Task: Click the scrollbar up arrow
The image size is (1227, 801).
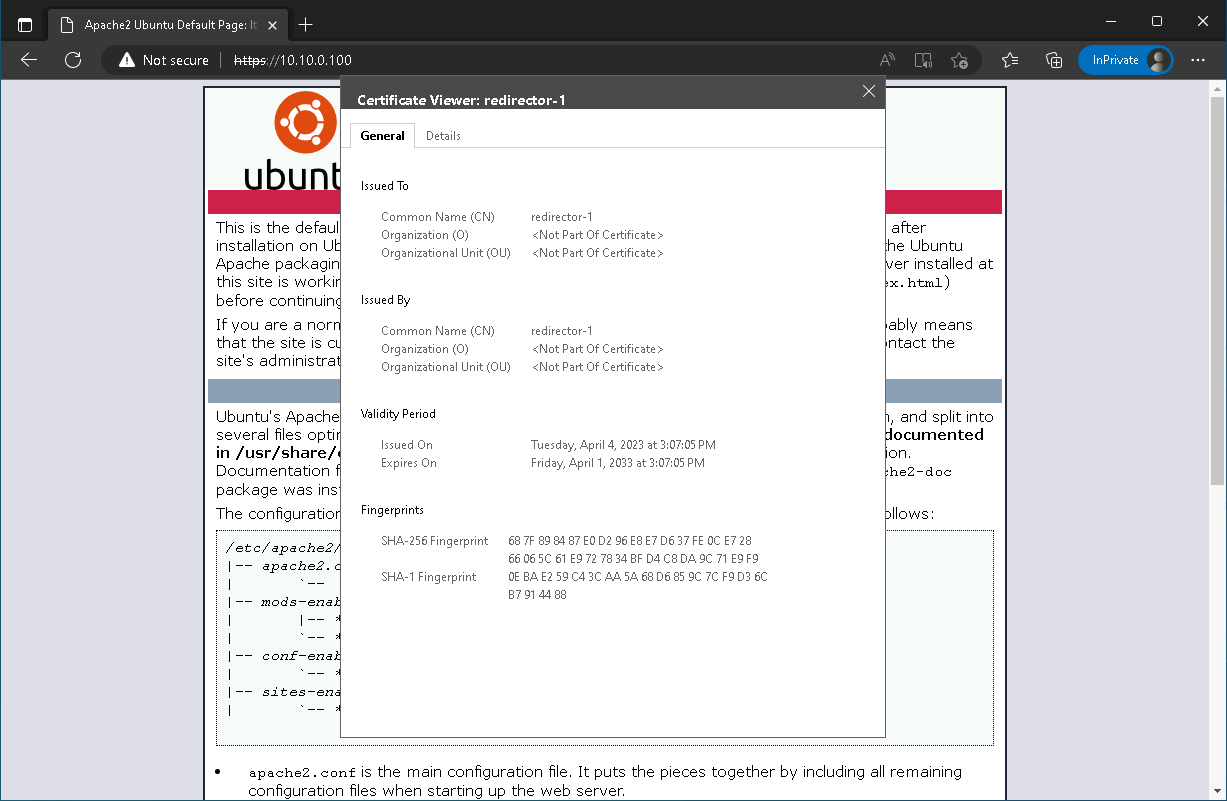Action: click(1216, 90)
